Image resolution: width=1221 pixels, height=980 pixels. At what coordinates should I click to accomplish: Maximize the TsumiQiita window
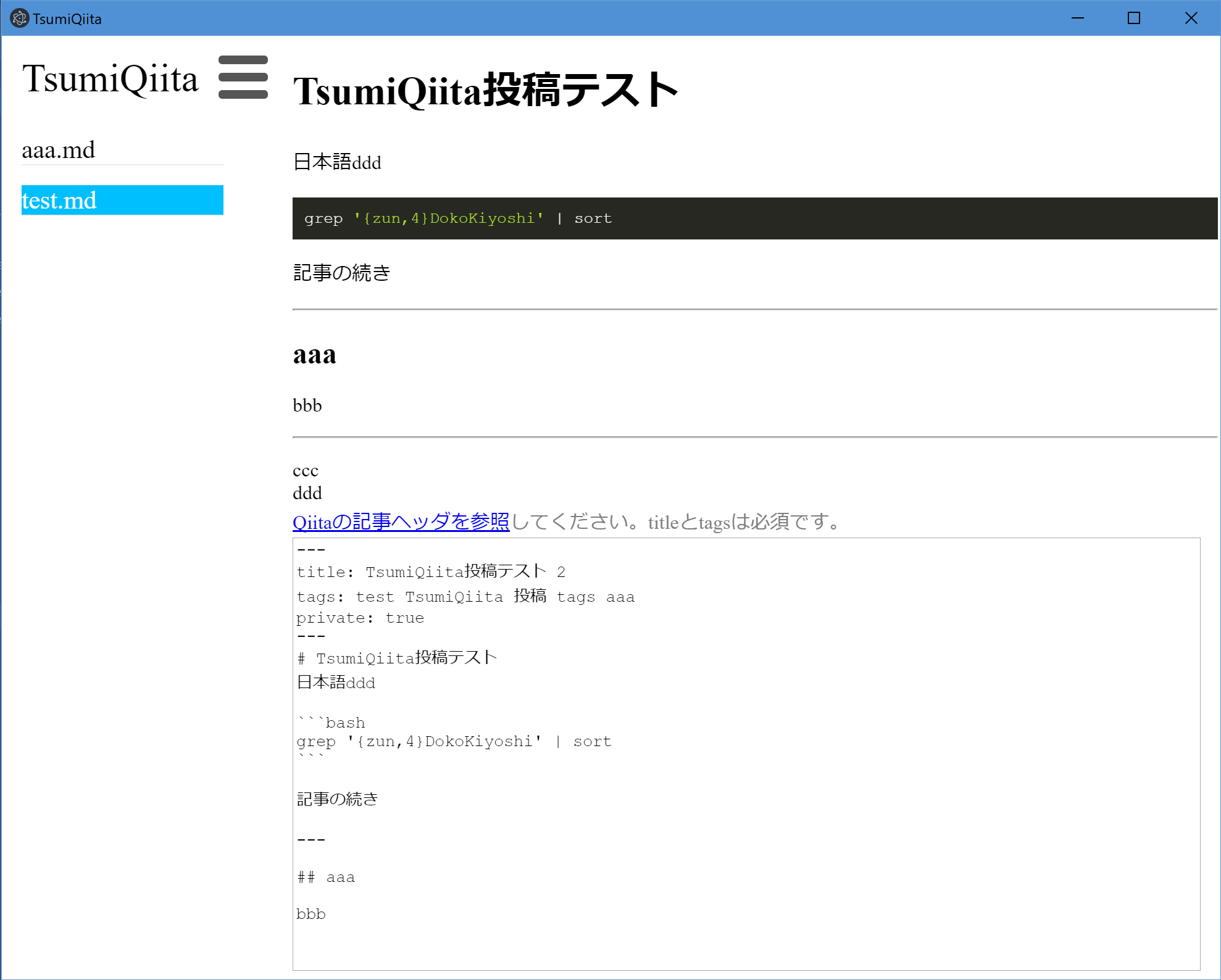[1133, 19]
